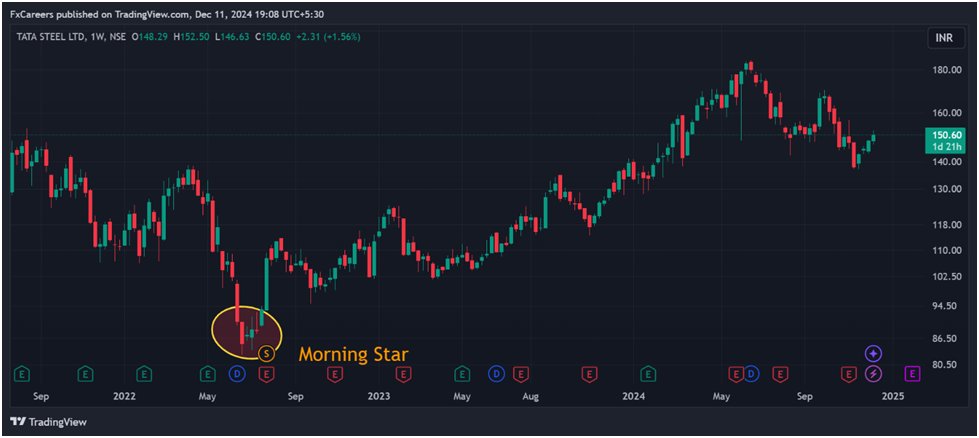Click the low value L146.63
The image size is (979, 438).
[232, 37]
